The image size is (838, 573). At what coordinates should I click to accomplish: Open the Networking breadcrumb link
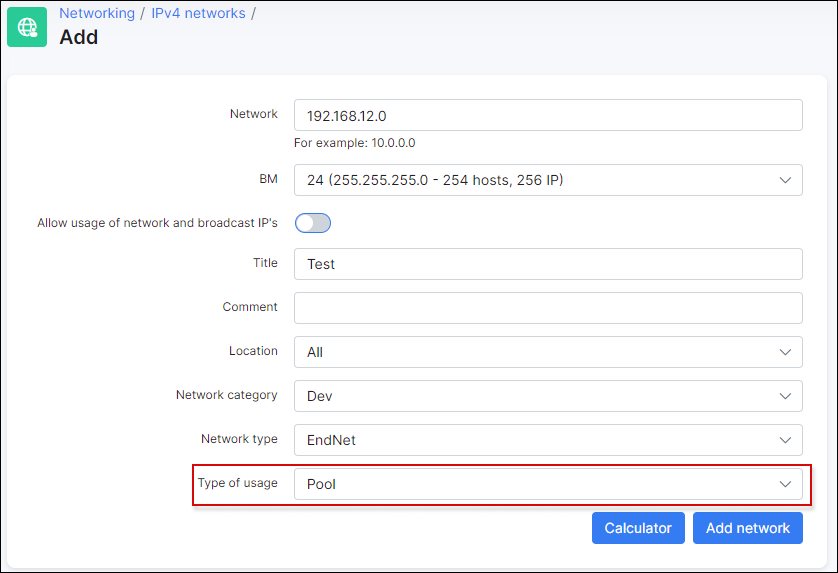pyautogui.click(x=97, y=13)
